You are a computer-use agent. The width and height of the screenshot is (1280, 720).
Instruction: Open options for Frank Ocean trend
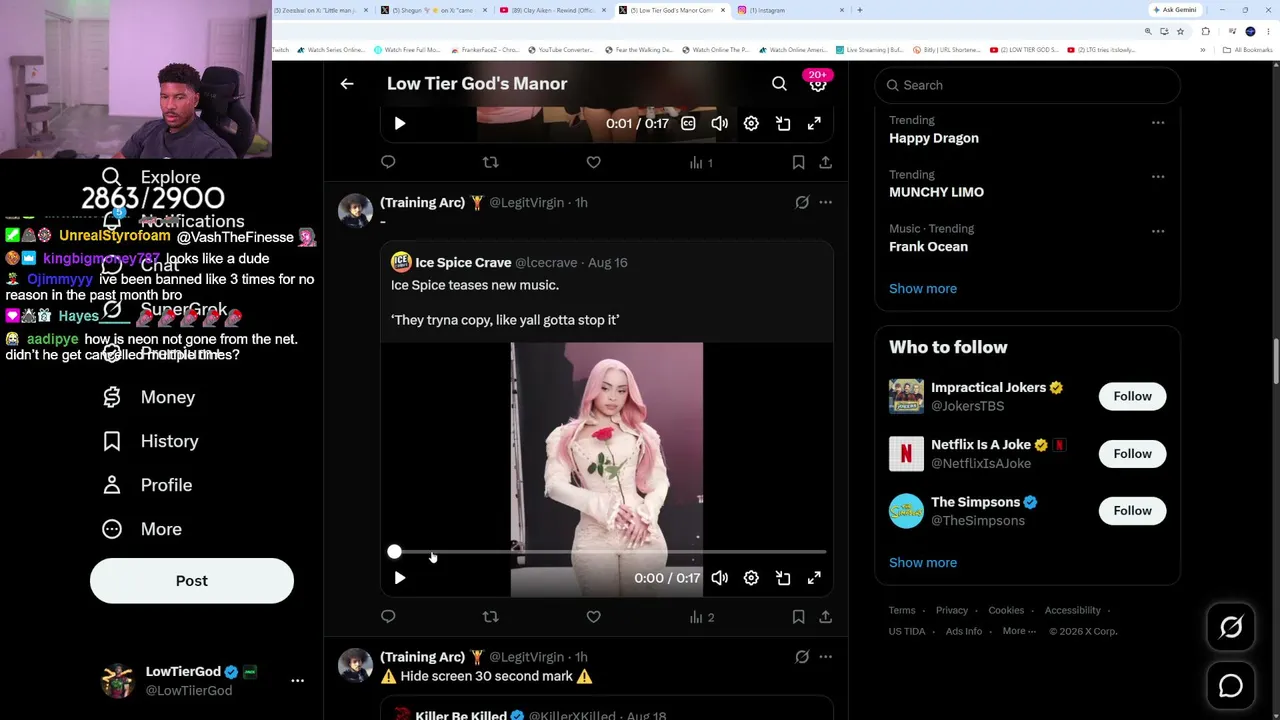tap(1158, 231)
